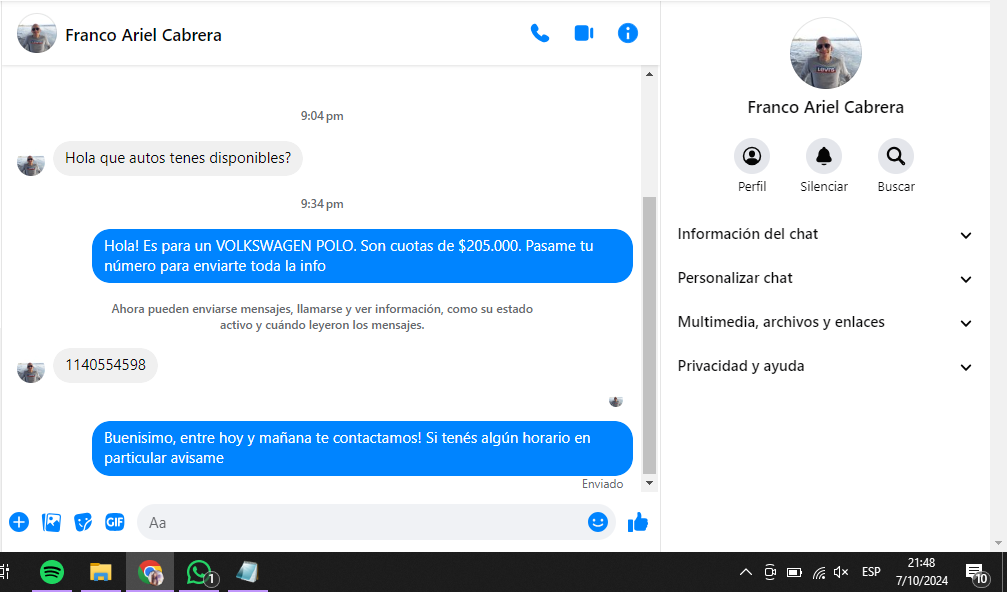Toggle the conversation info panel icon
1007x592 pixels.
(x=628, y=33)
